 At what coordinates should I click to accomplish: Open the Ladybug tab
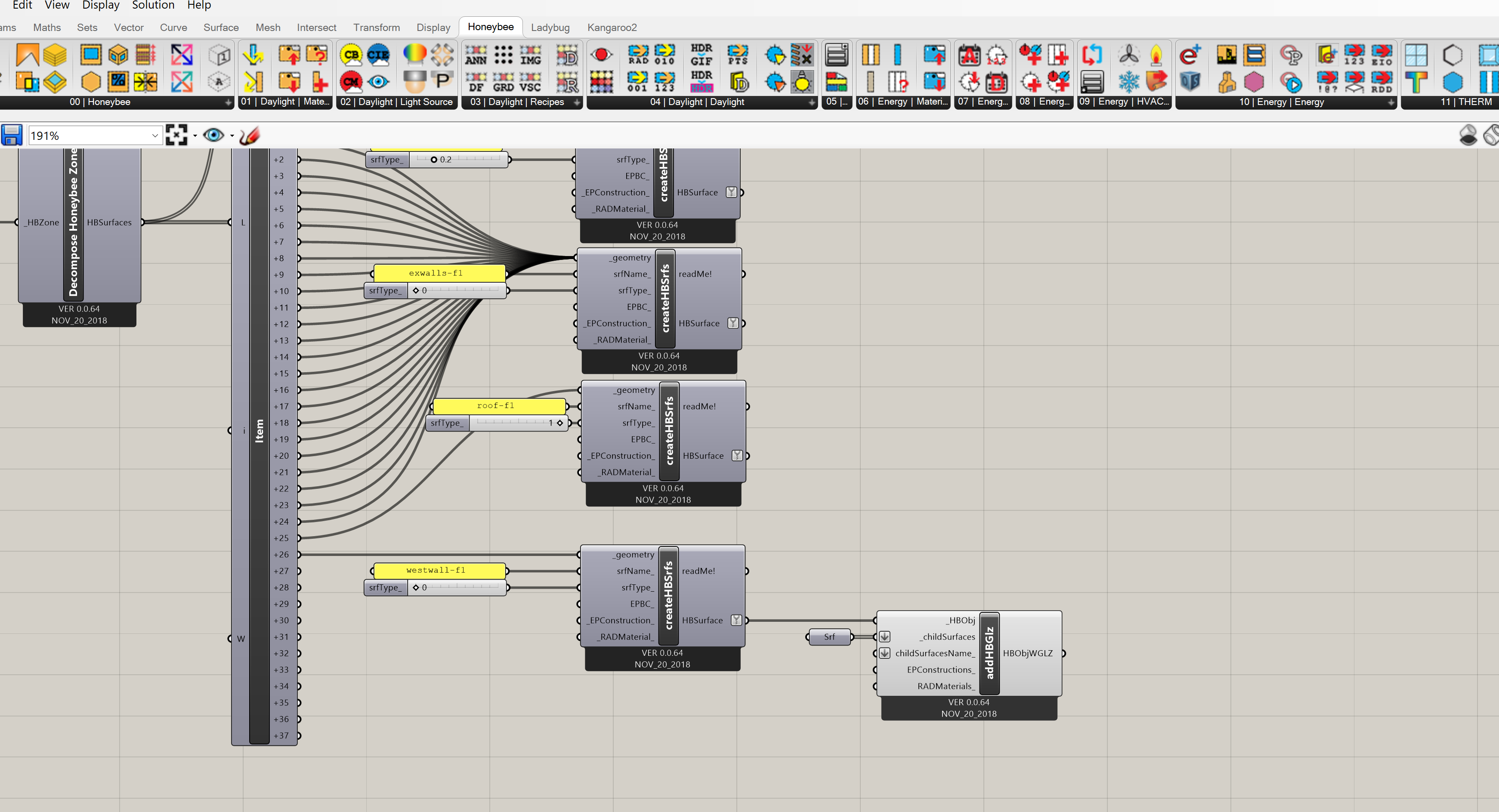(550, 28)
